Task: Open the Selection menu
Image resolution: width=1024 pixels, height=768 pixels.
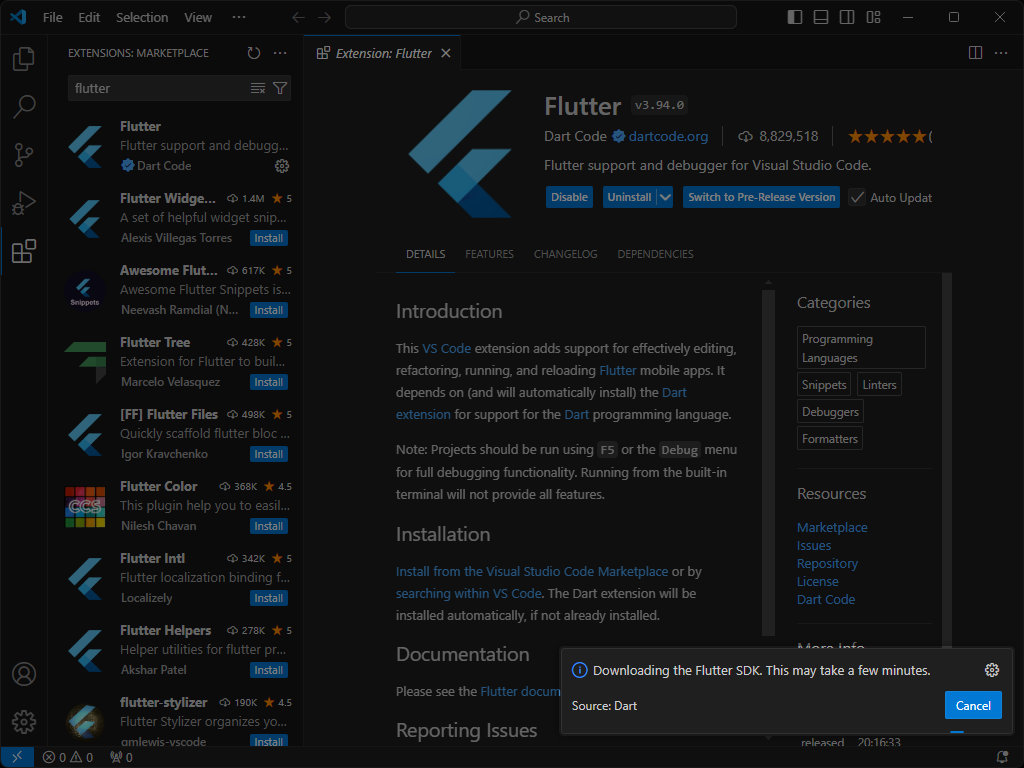Action: pos(142,18)
